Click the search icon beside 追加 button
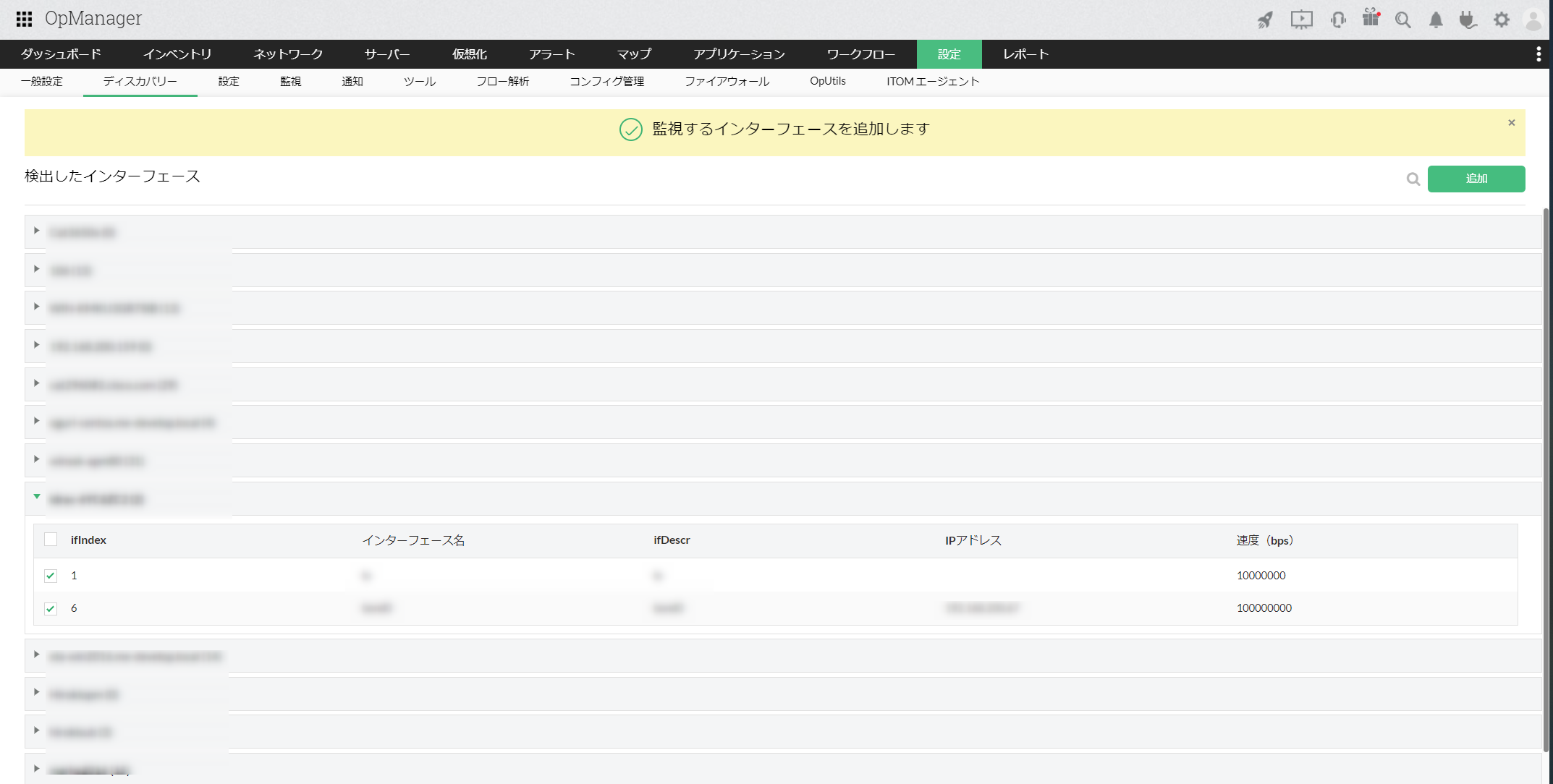Viewport: 1553px width, 784px height. [x=1413, y=179]
